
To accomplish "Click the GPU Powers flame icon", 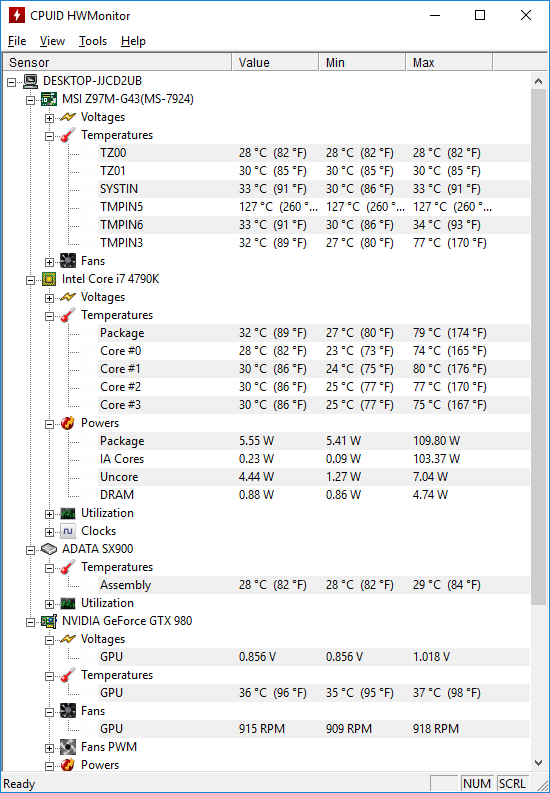I will pos(68,765).
